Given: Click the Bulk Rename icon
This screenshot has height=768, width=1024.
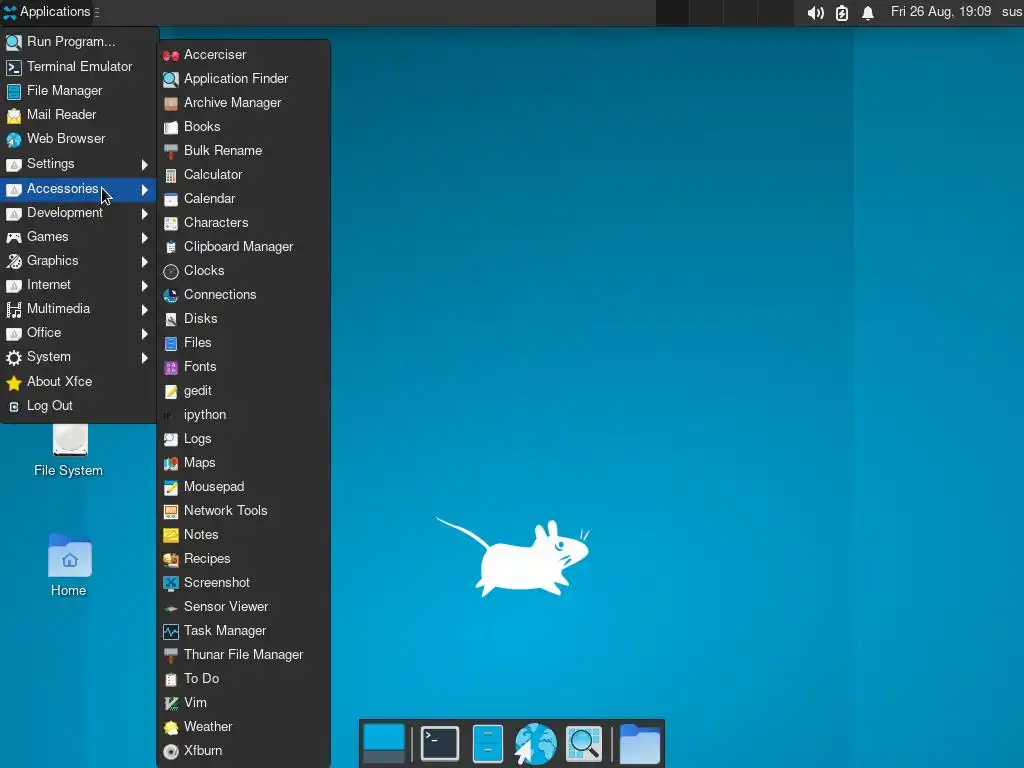Looking at the screenshot, I should point(170,152).
